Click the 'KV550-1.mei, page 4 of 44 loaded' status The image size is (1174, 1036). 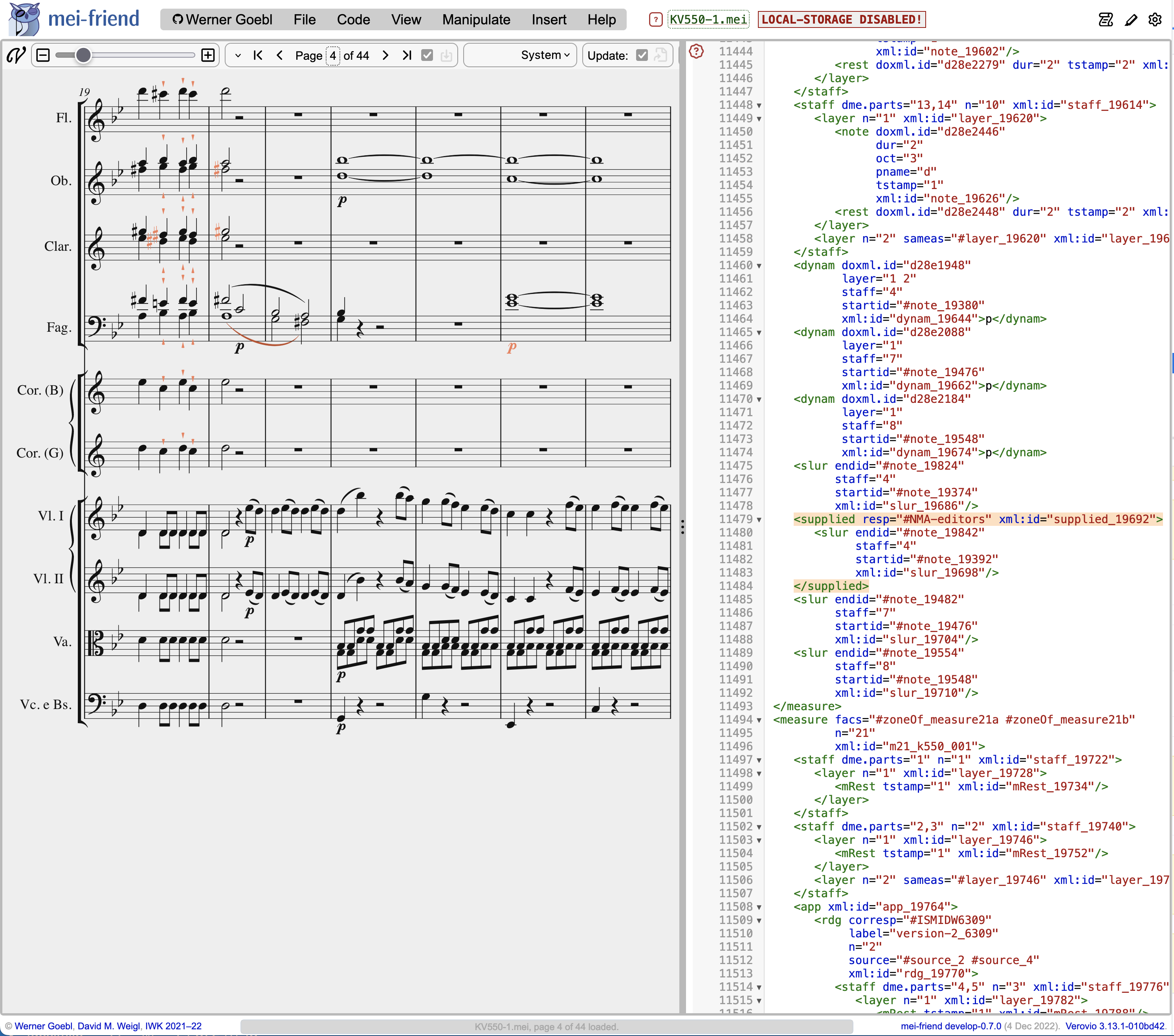point(546,1026)
